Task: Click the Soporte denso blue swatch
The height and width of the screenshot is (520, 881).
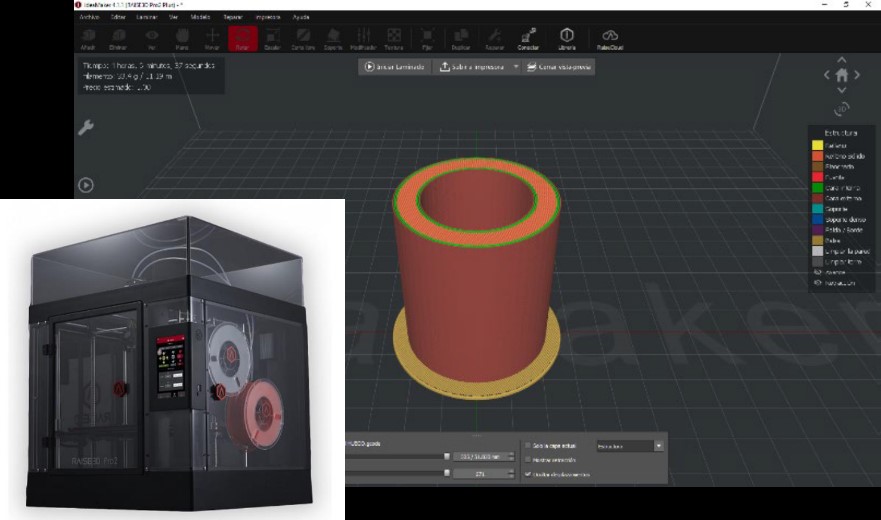Action: coord(818,220)
